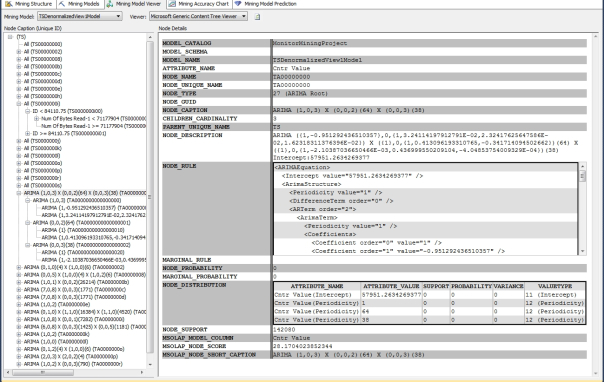
Task: Click the NODE_RULE box scroll-up arrow
Action: click(582, 166)
